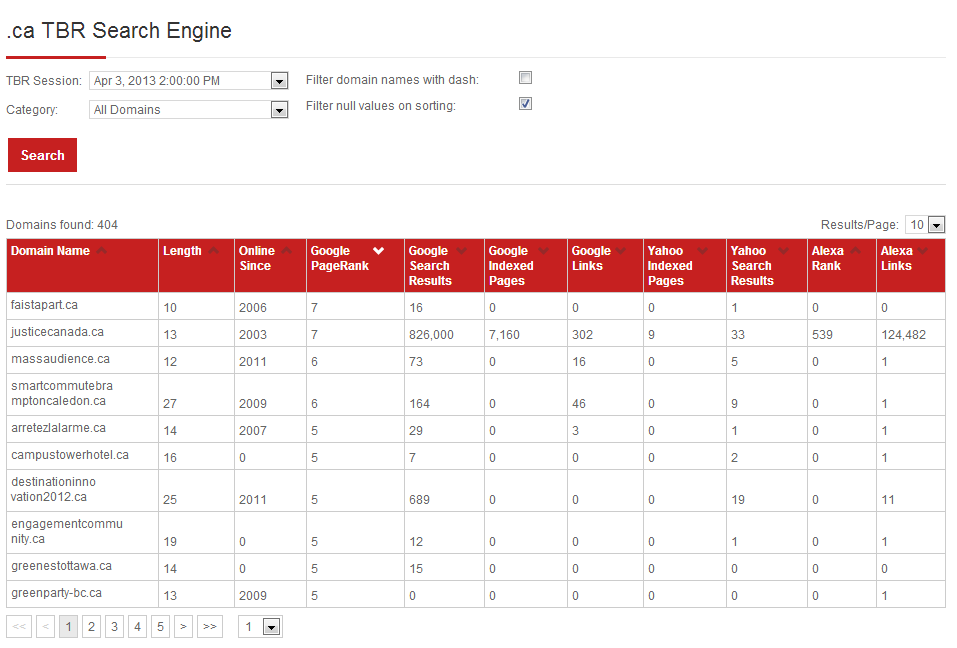The height and width of the screenshot is (648, 957).
Task: Go to results page 3
Action: (x=114, y=627)
